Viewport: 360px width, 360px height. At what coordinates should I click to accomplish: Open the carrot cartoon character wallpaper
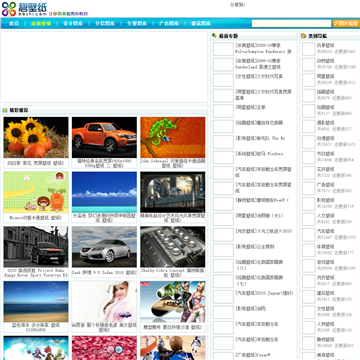(x=36, y=192)
